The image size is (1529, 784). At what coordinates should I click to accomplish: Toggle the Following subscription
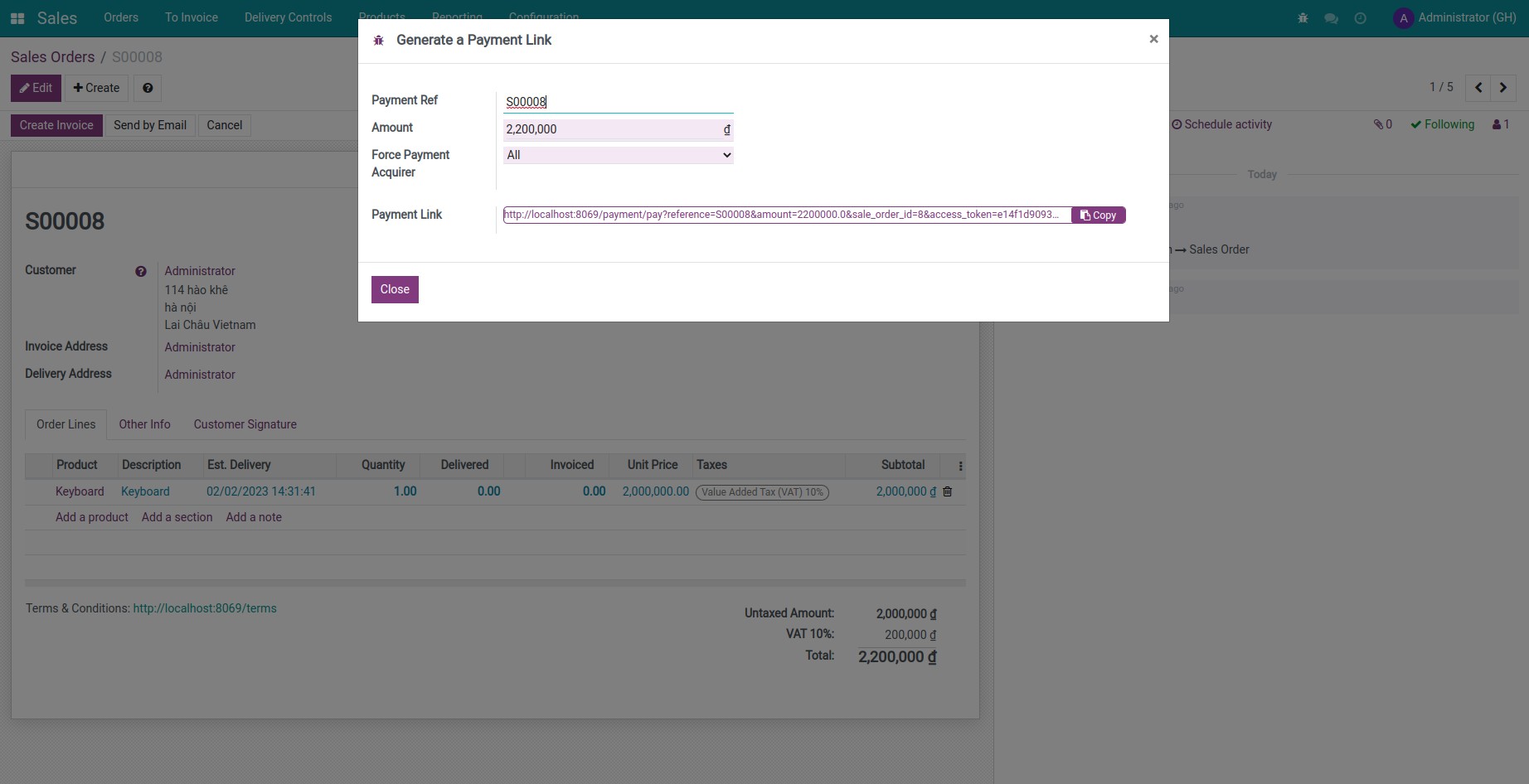pos(1443,124)
